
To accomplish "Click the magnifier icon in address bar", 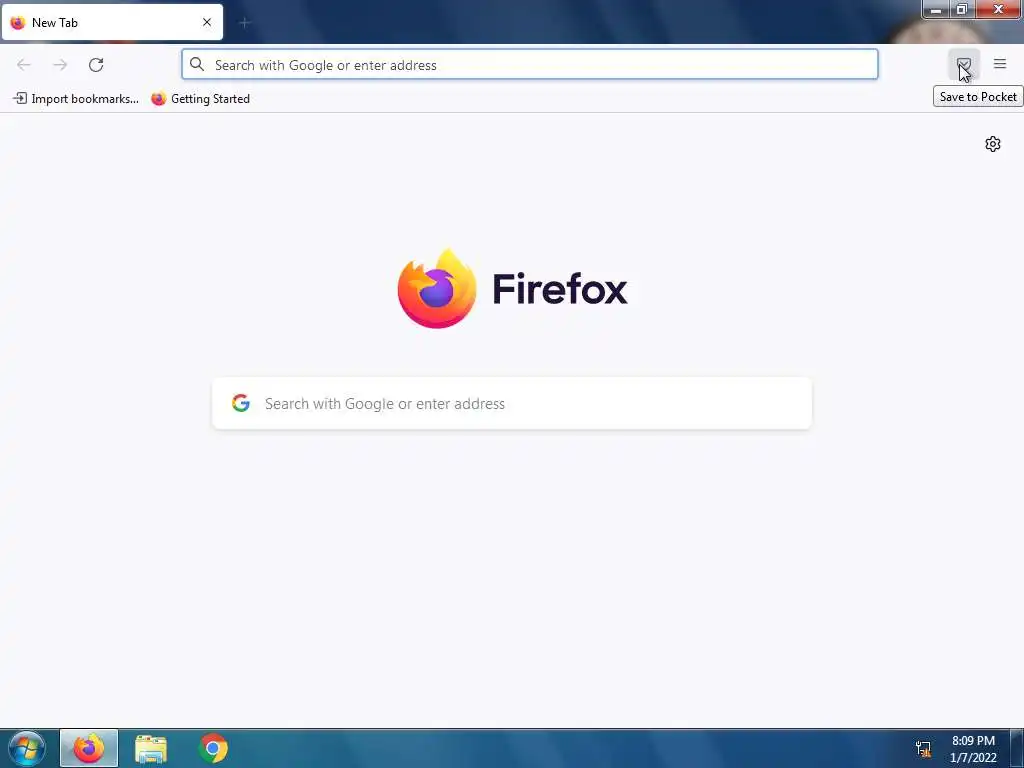I will coord(197,64).
